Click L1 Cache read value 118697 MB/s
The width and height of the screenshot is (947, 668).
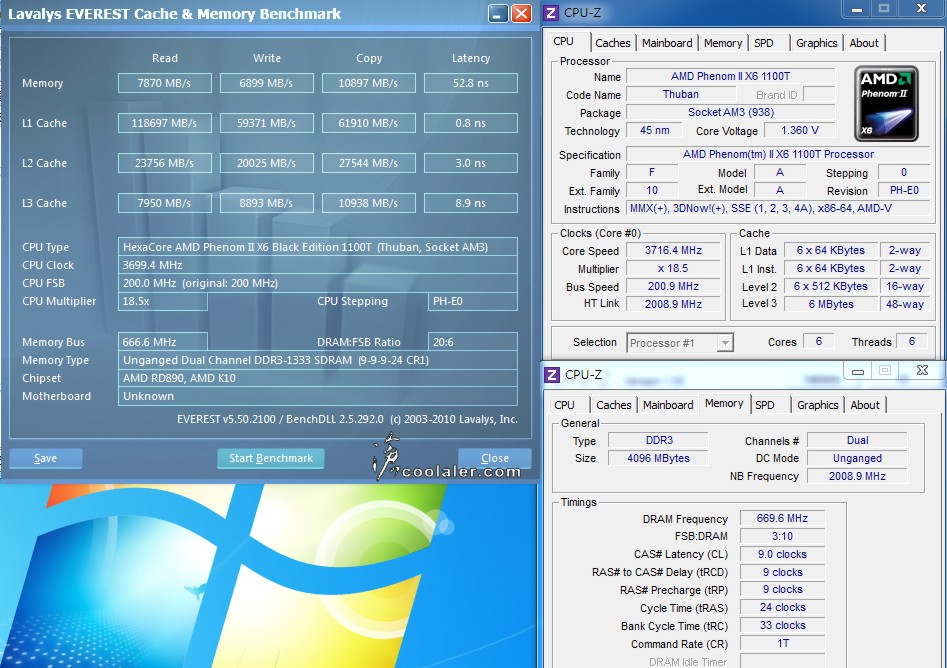coord(164,123)
